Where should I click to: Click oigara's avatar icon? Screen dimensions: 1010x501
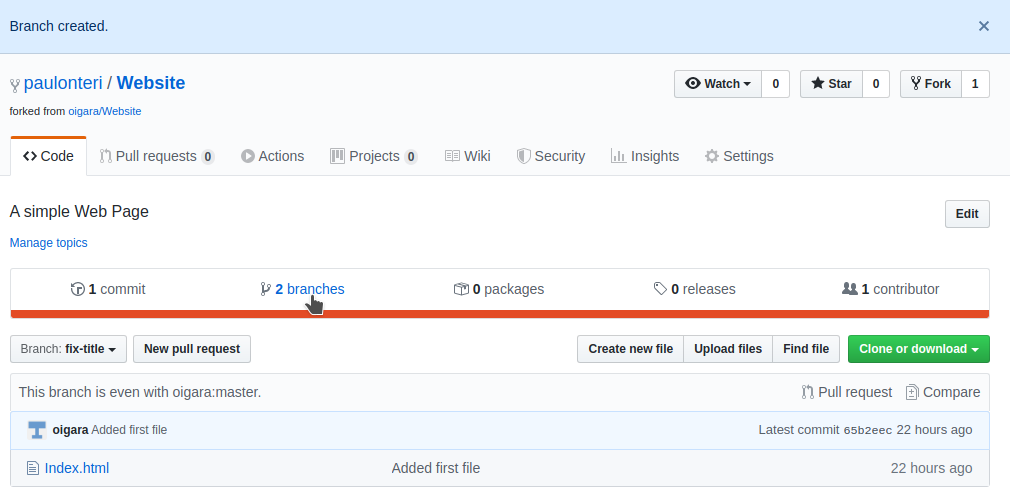pyautogui.click(x=37, y=430)
